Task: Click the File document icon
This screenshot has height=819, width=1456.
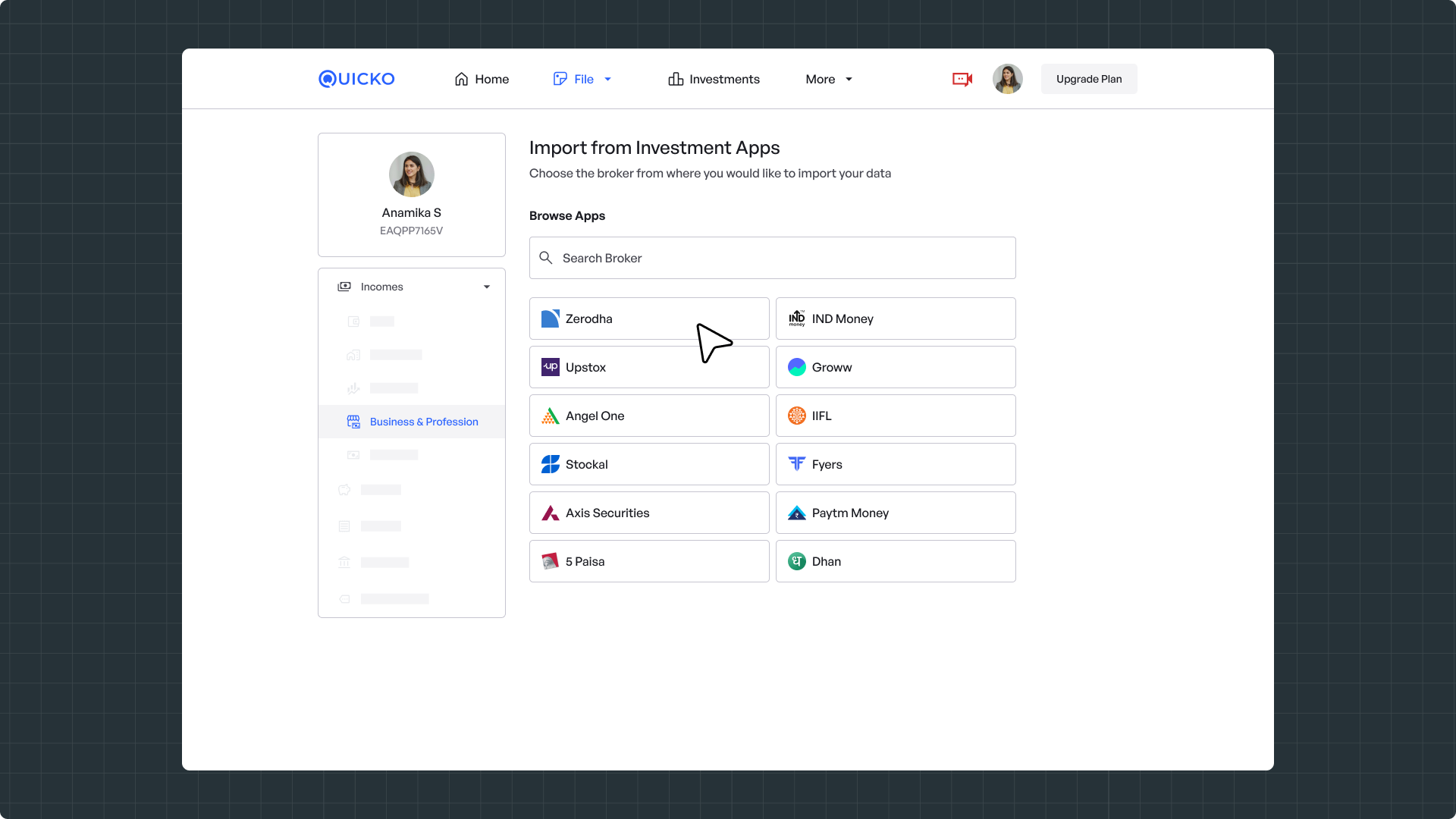Action: pos(560,79)
